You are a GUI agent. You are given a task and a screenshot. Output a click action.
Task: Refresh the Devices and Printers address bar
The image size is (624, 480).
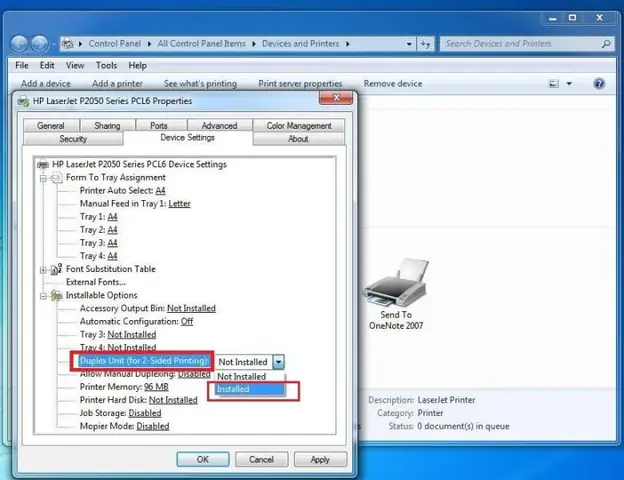coord(426,44)
